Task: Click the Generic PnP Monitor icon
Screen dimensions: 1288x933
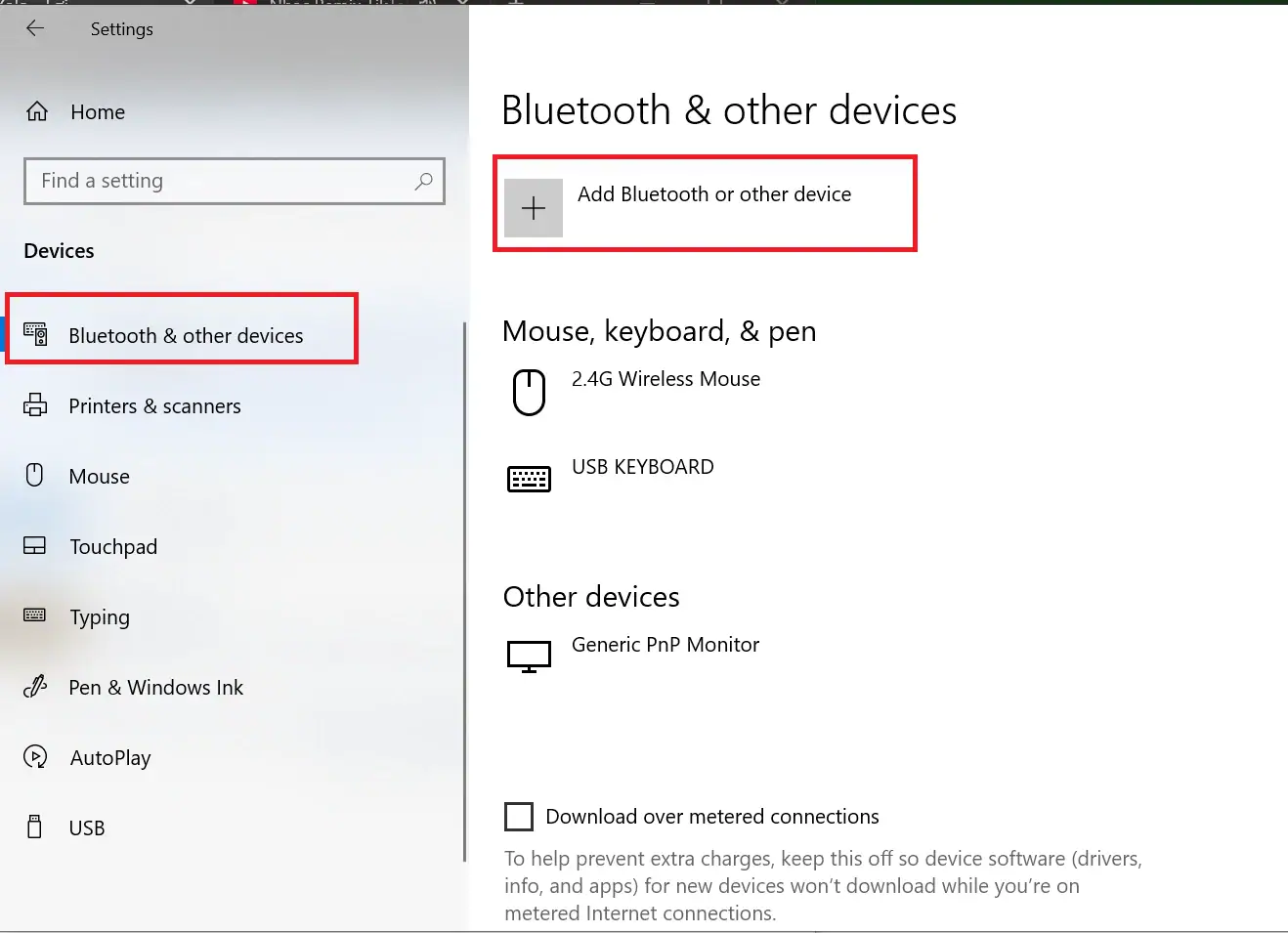Action: pos(529,656)
